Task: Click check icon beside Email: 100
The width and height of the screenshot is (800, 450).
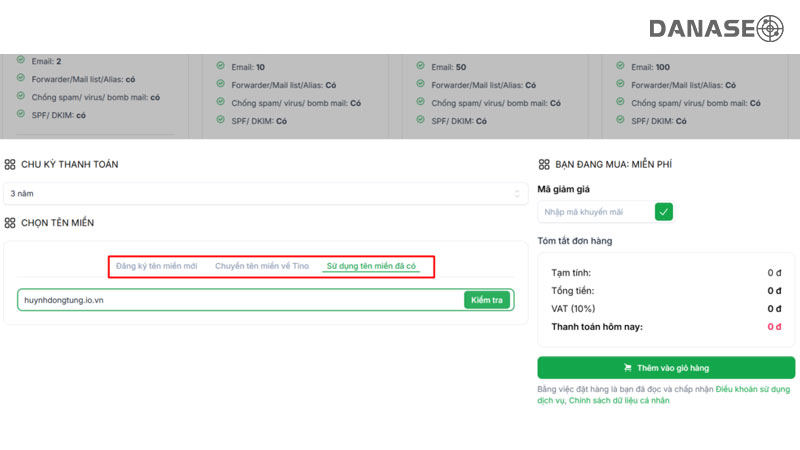Action: [620, 66]
